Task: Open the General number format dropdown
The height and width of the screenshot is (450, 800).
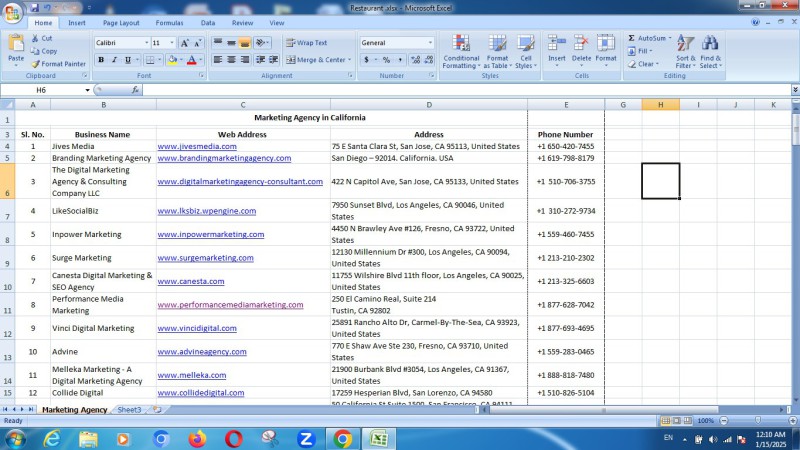Action: [x=431, y=43]
